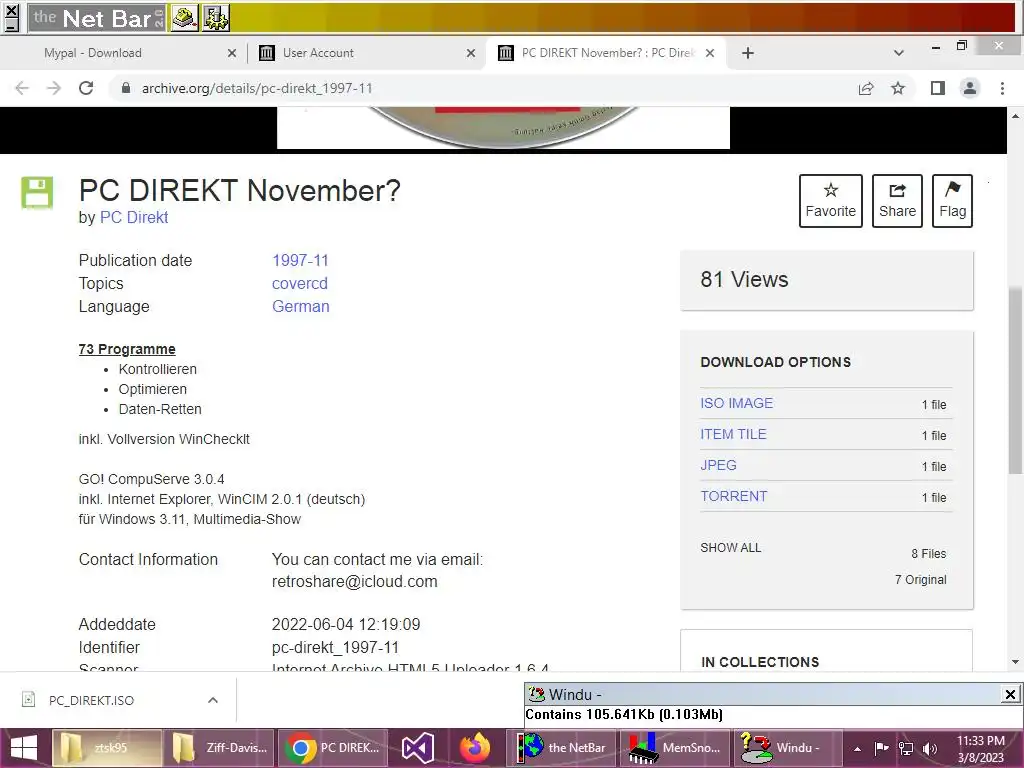Launch Visual Studio from the taskbar
This screenshot has height=768, width=1024.
pyautogui.click(x=418, y=748)
